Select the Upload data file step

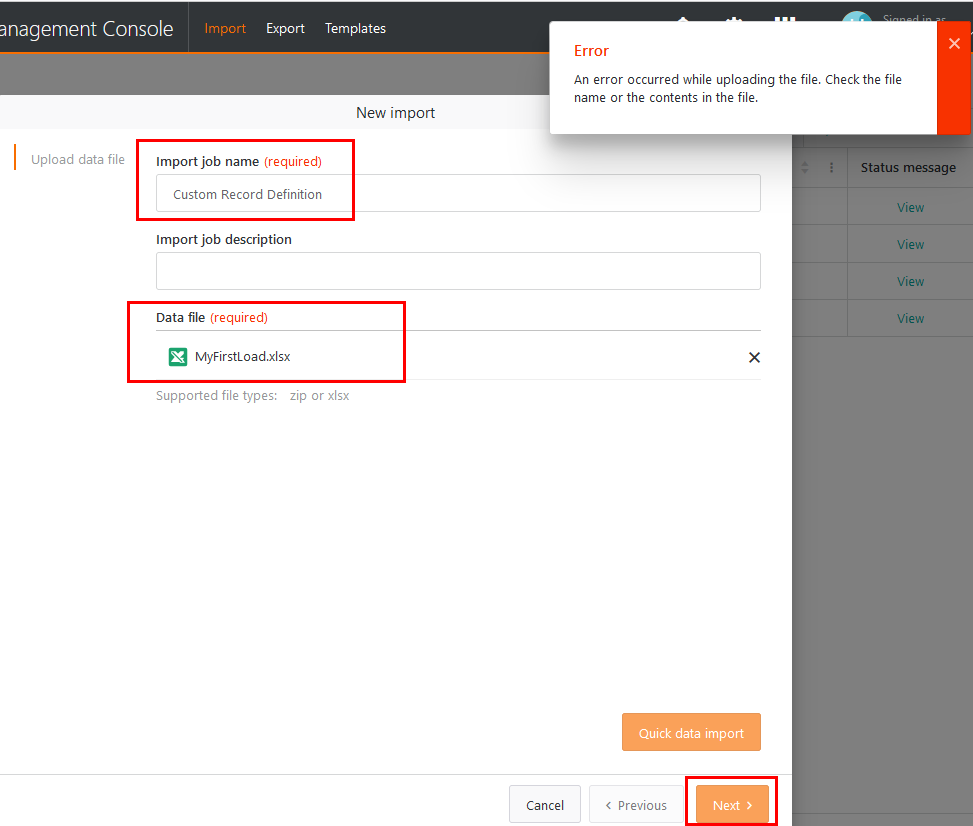tap(78, 159)
